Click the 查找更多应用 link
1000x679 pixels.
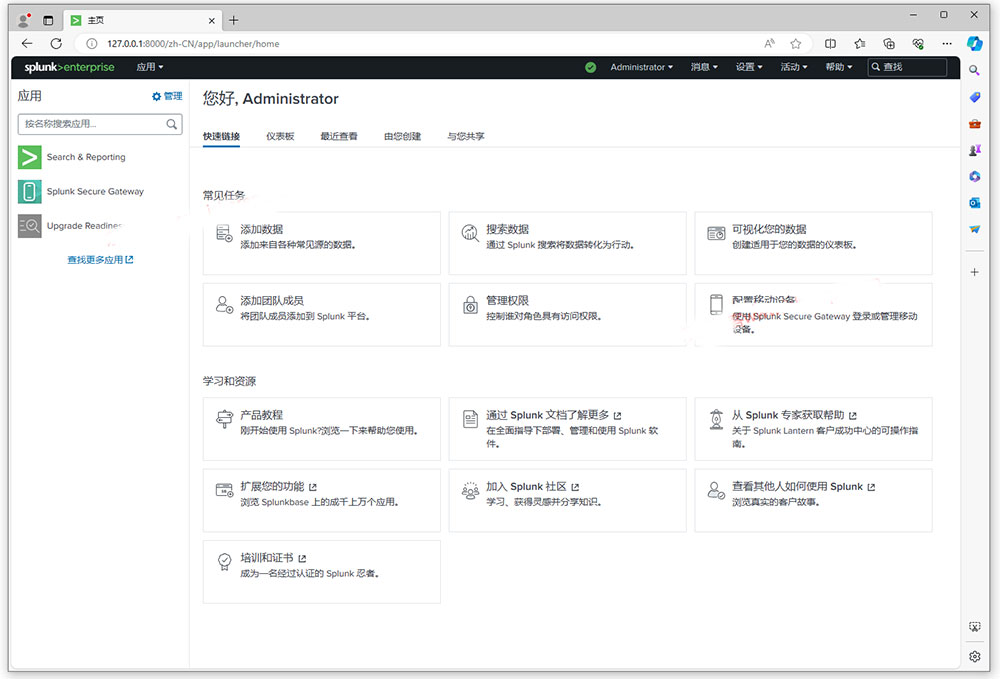(x=100, y=260)
